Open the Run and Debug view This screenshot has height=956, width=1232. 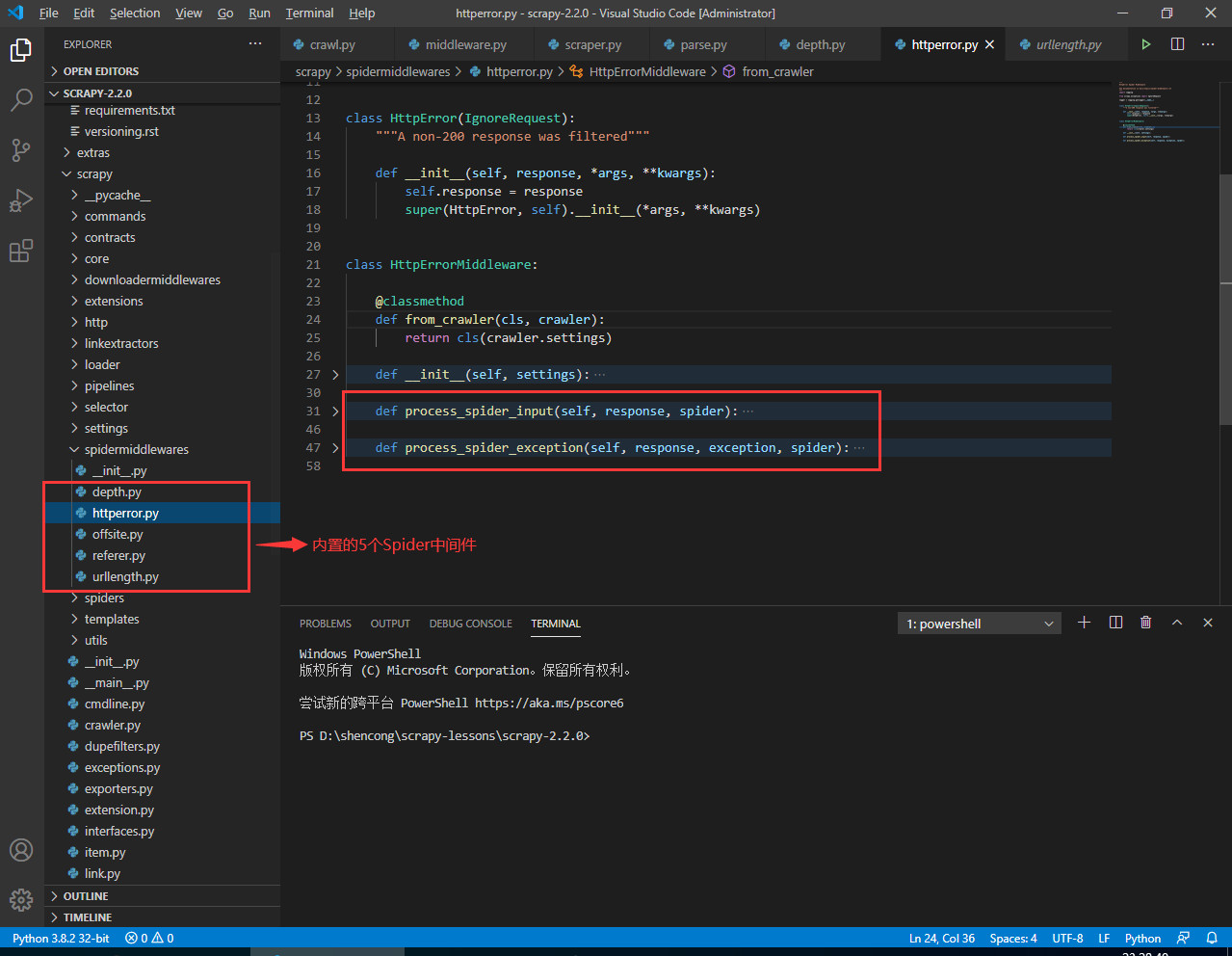[21, 200]
